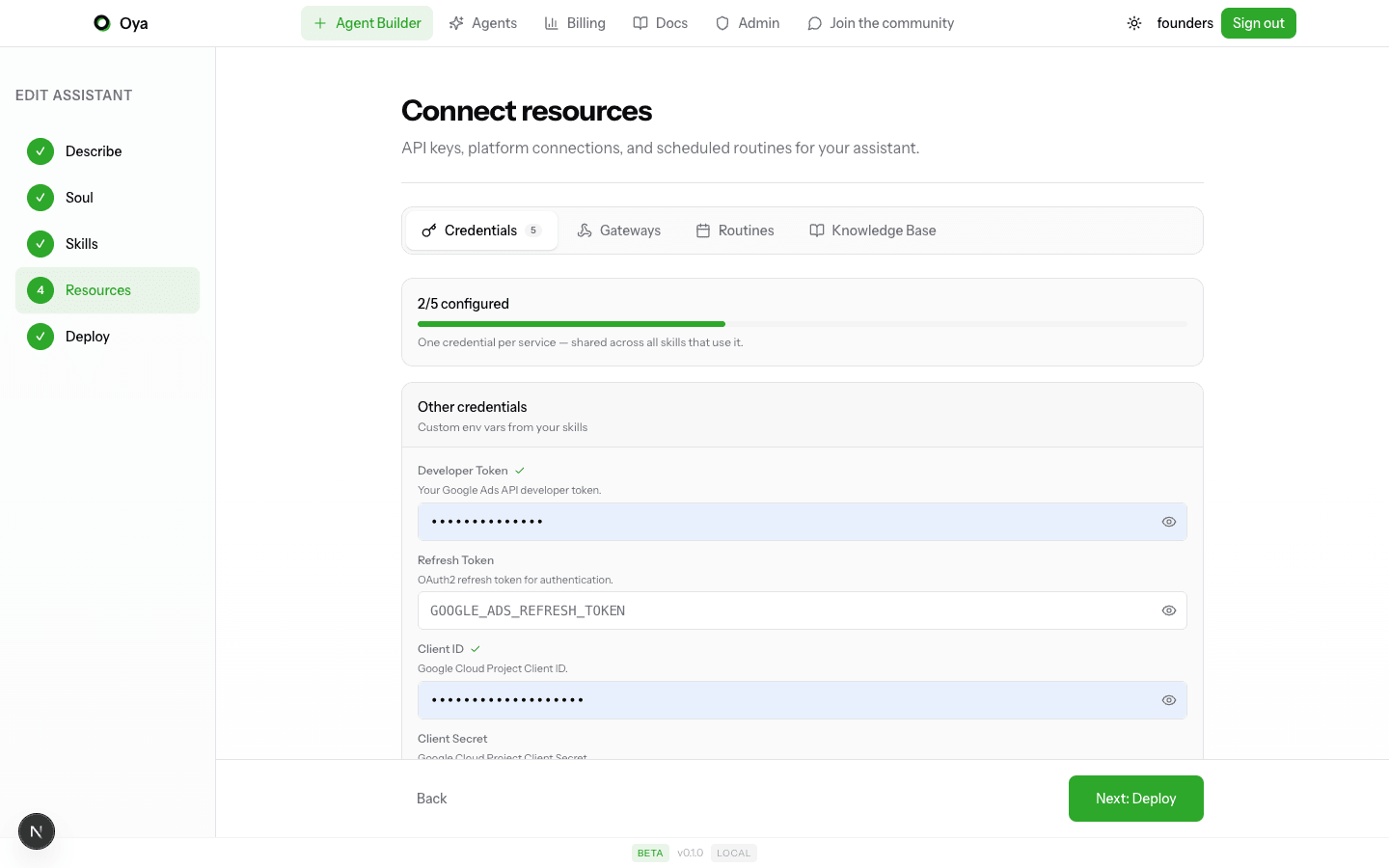Image resolution: width=1389 pixels, height=868 pixels.
Task: Reveal the Developer Token value
Action: [x=1168, y=522]
